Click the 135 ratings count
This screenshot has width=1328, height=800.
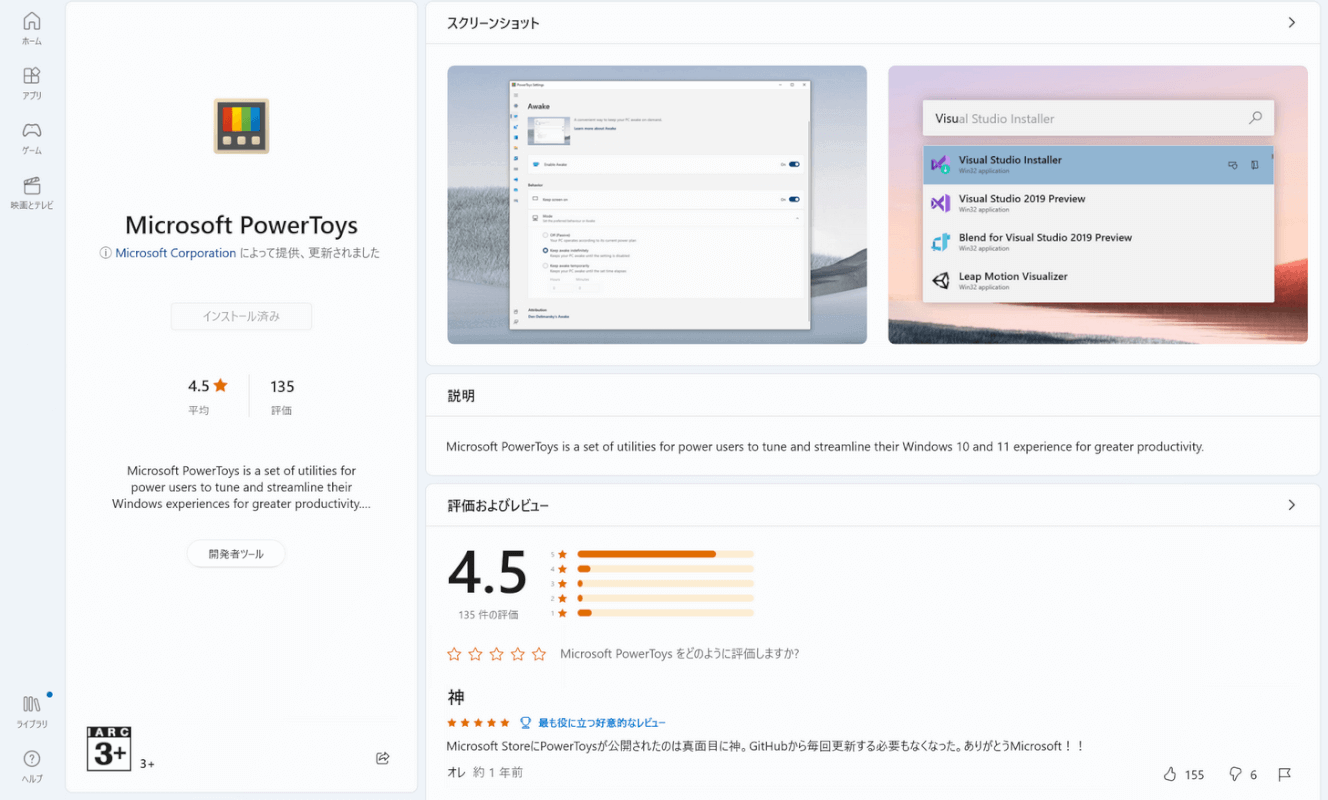[282, 387]
